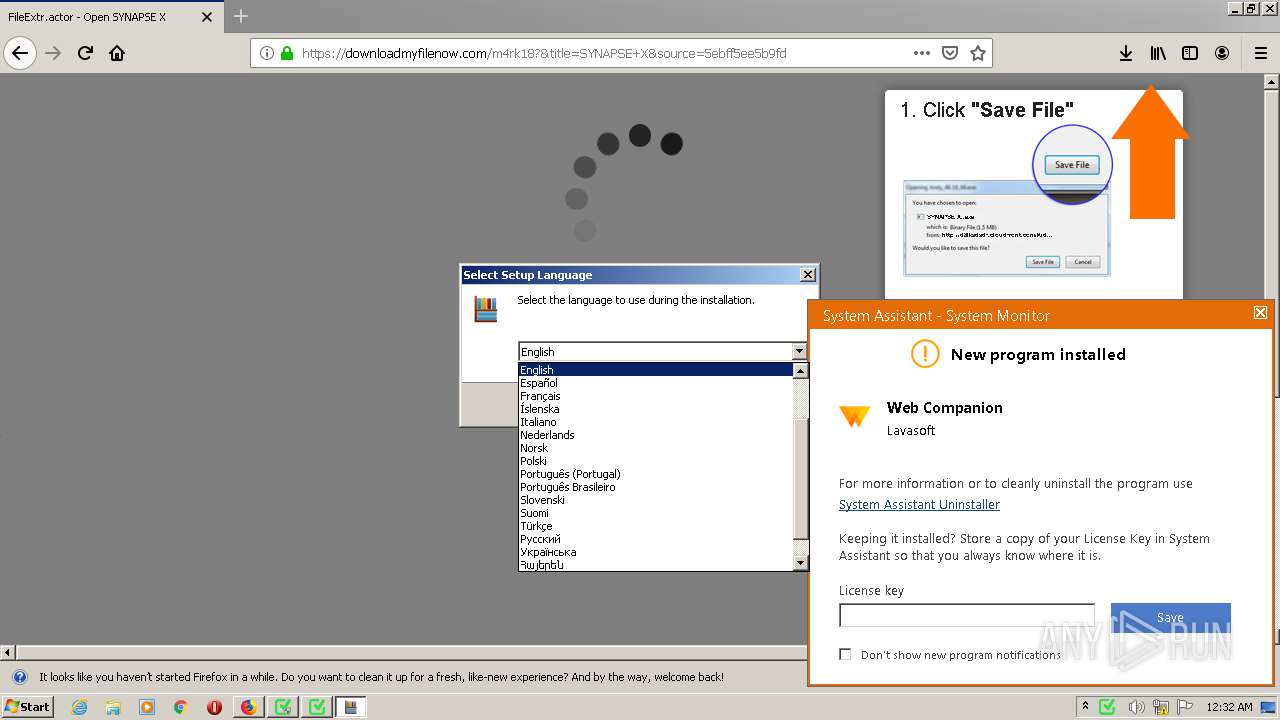Viewport: 1280px width, 720px height.
Task: Click the Pocket save icon
Action: pyautogui.click(x=951, y=53)
